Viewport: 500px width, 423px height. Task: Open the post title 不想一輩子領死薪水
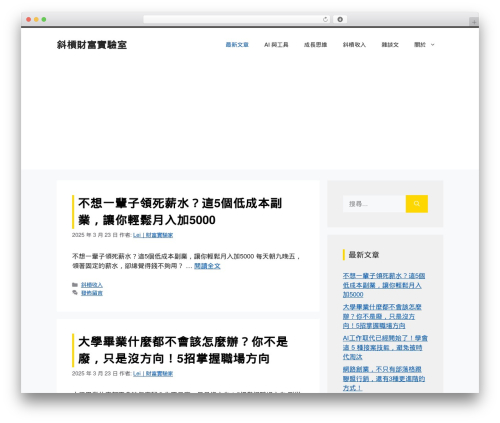click(180, 211)
